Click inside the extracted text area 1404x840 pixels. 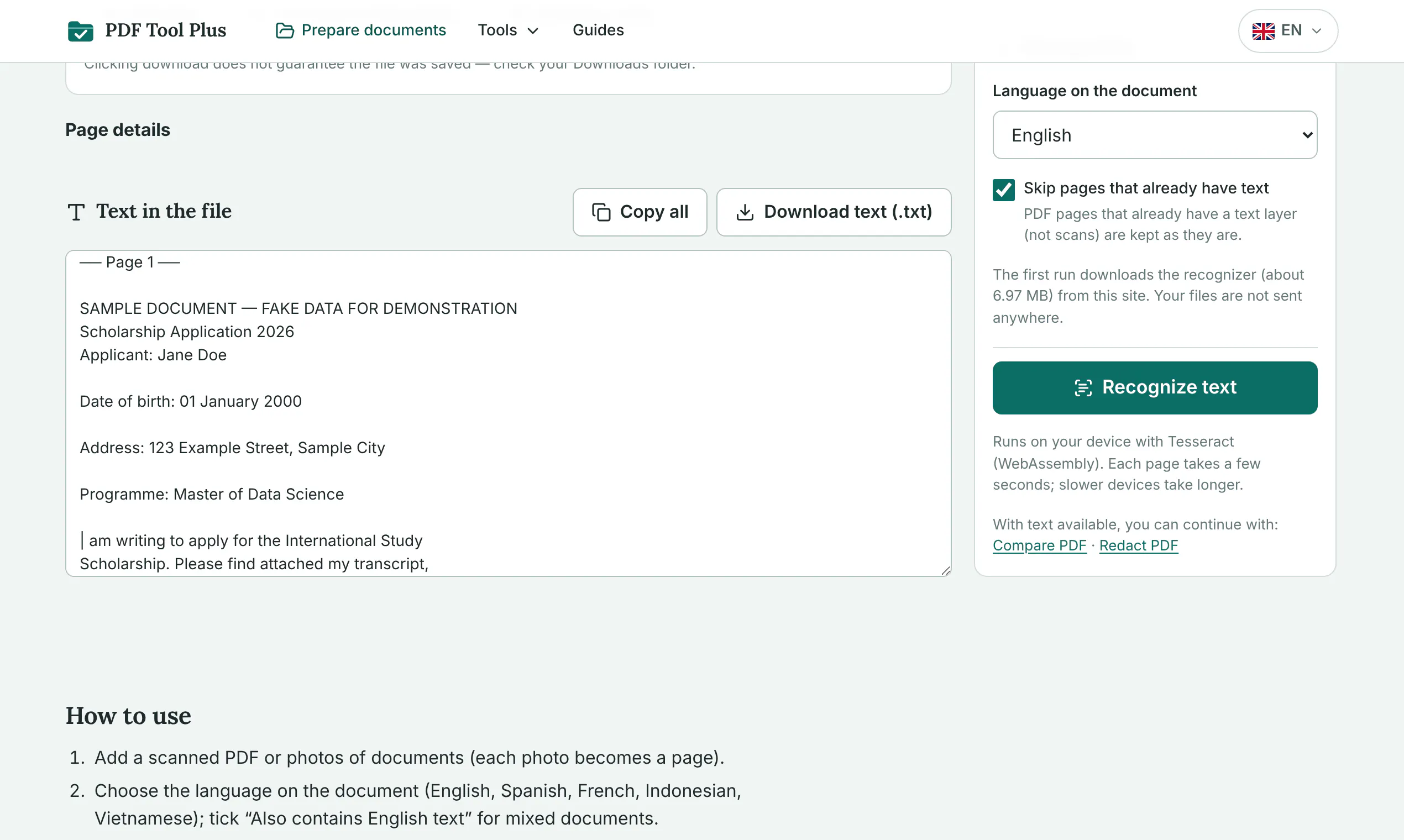coord(508,413)
